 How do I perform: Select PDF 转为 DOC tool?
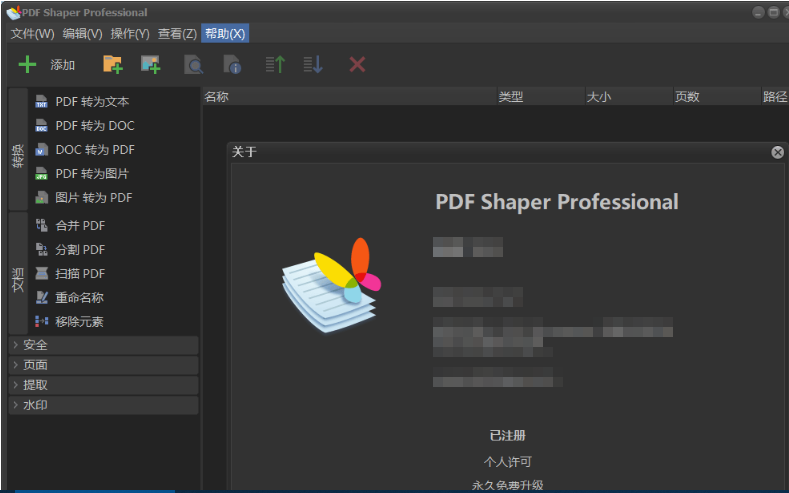click(x=95, y=126)
